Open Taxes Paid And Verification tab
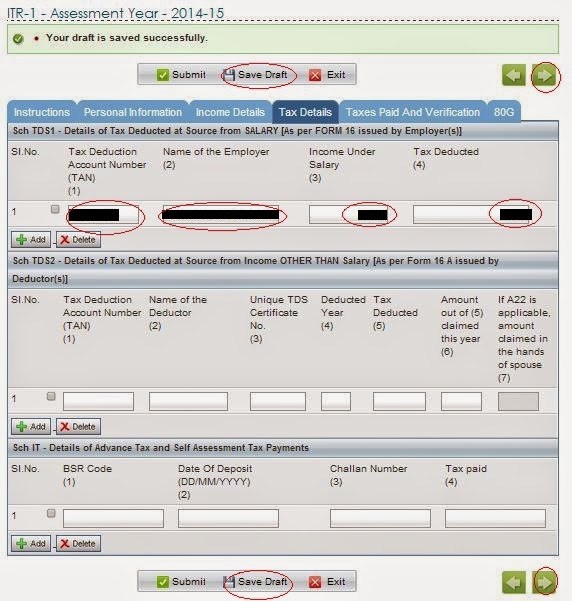Viewport: 572px width, 601px height. click(413, 112)
